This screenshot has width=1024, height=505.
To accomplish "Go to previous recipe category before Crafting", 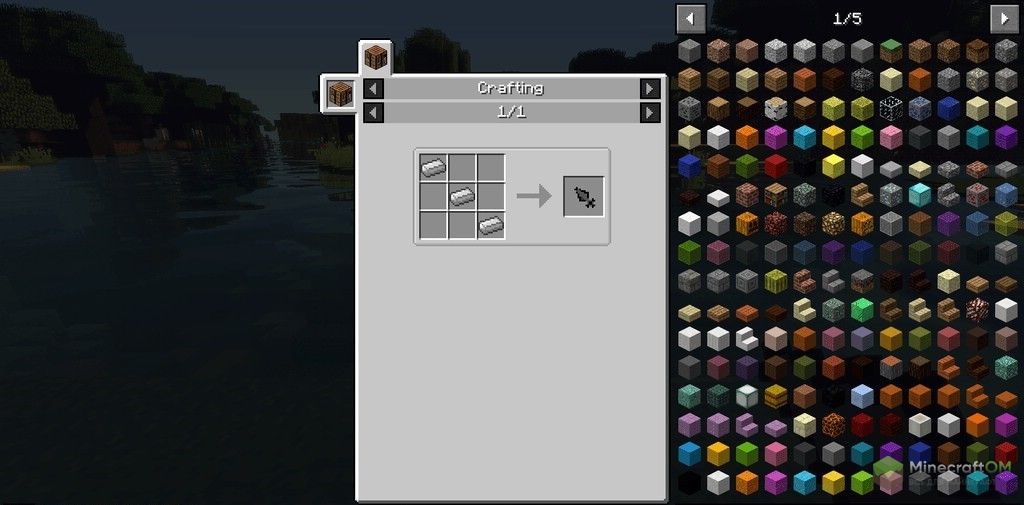I will pyautogui.click(x=373, y=88).
